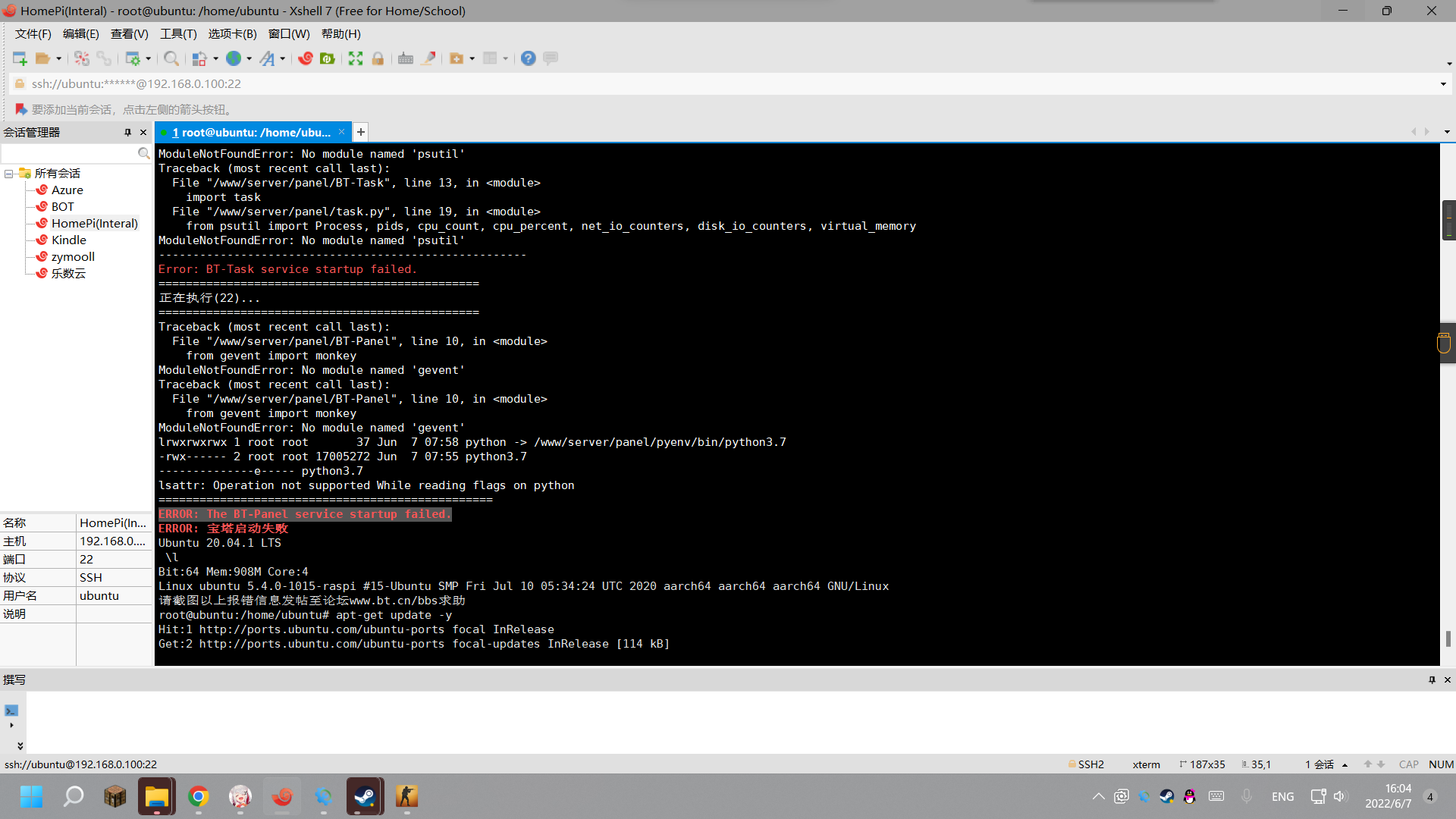Open the font toolbar dropdown arrow
This screenshot has height=819, width=1456.
(283, 58)
